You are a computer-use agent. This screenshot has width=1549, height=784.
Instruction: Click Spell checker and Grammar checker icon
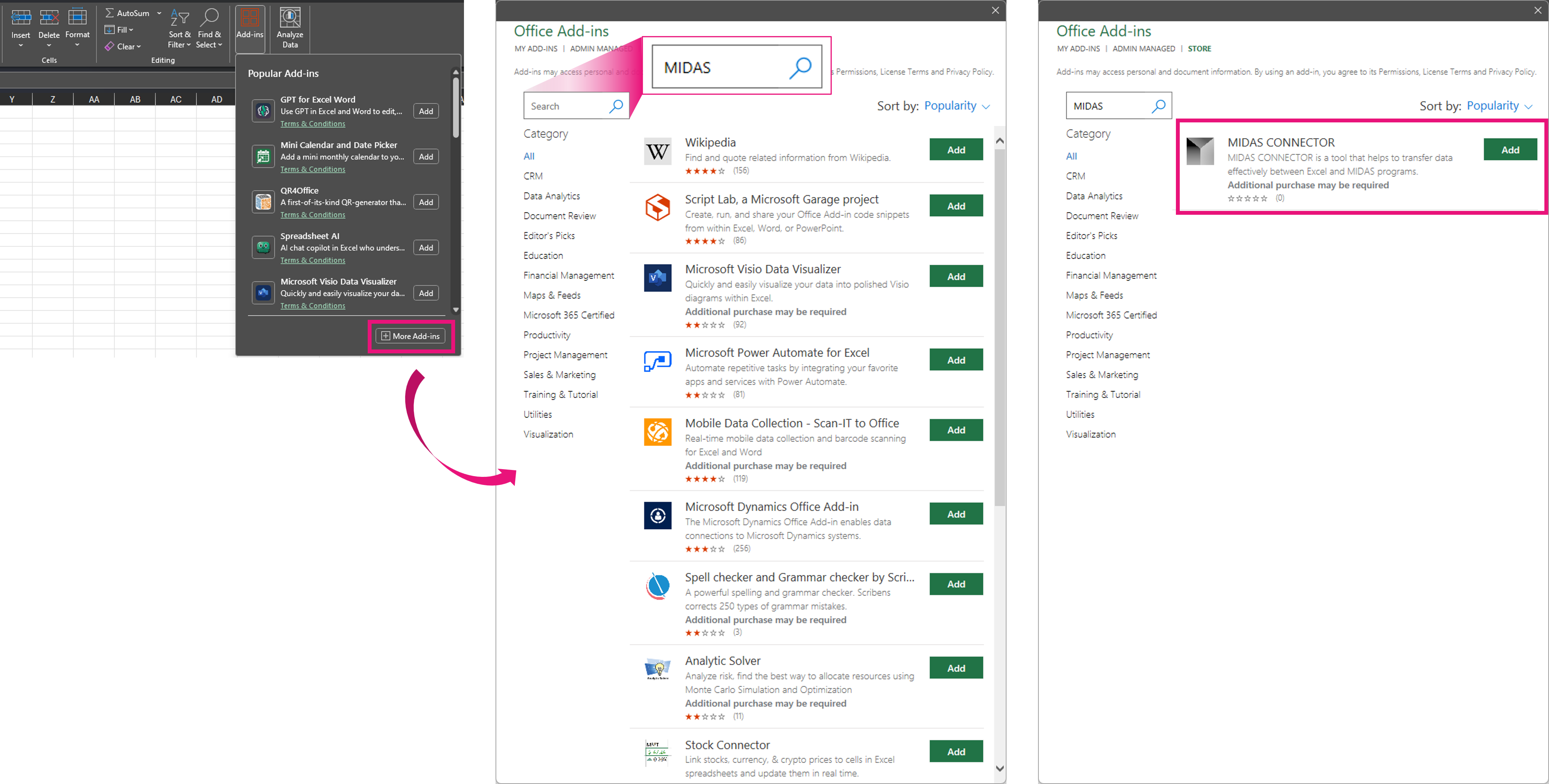coord(657,586)
